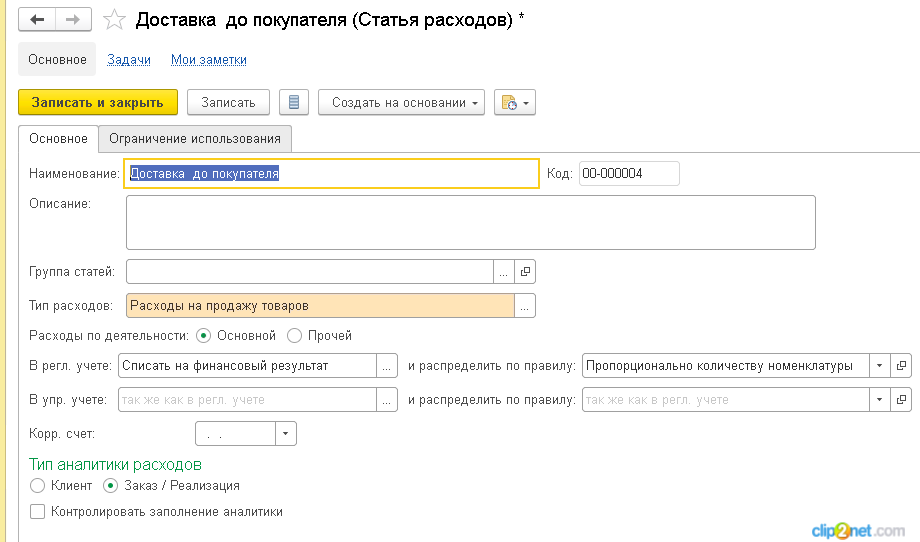This screenshot has height=542, width=920.
Task: Enable Контролировать заполнение аналитики checkbox
Action: click(x=38, y=511)
